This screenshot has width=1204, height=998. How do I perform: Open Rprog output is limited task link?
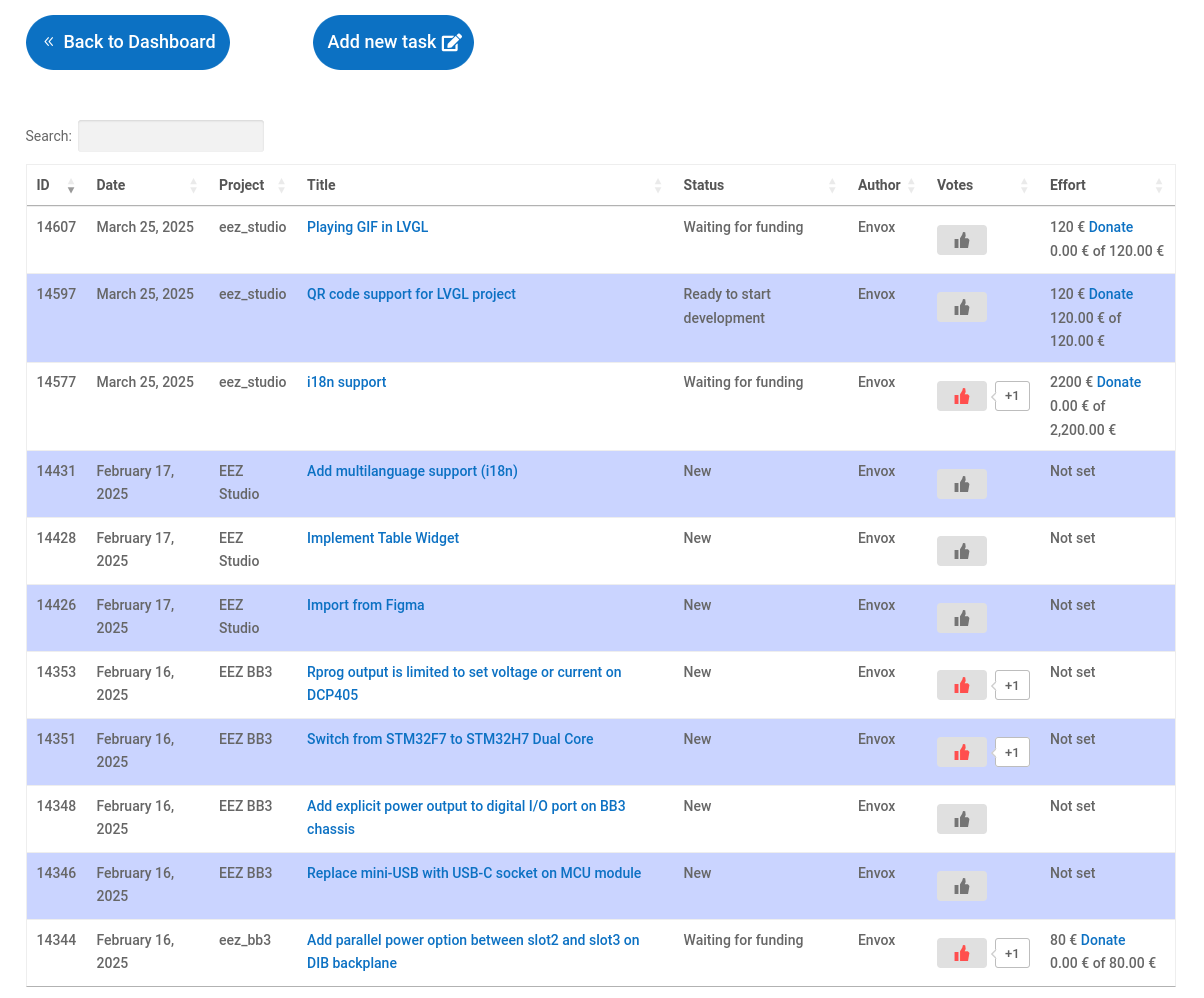point(464,684)
